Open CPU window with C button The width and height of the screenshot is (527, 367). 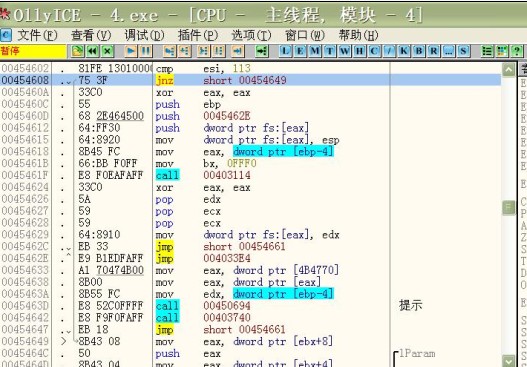point(374,51)
